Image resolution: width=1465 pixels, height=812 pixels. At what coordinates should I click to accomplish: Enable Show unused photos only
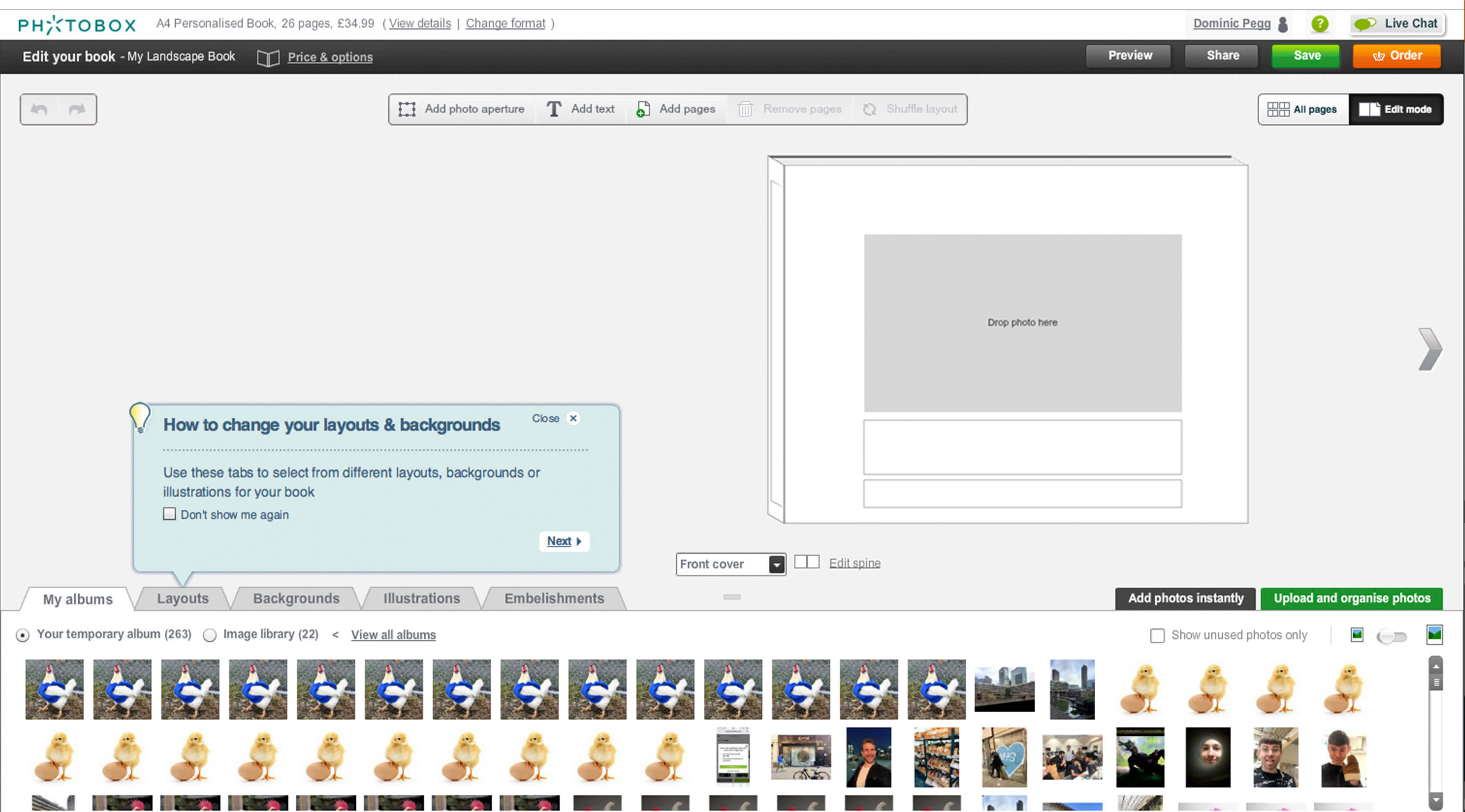click(1157, 635)
